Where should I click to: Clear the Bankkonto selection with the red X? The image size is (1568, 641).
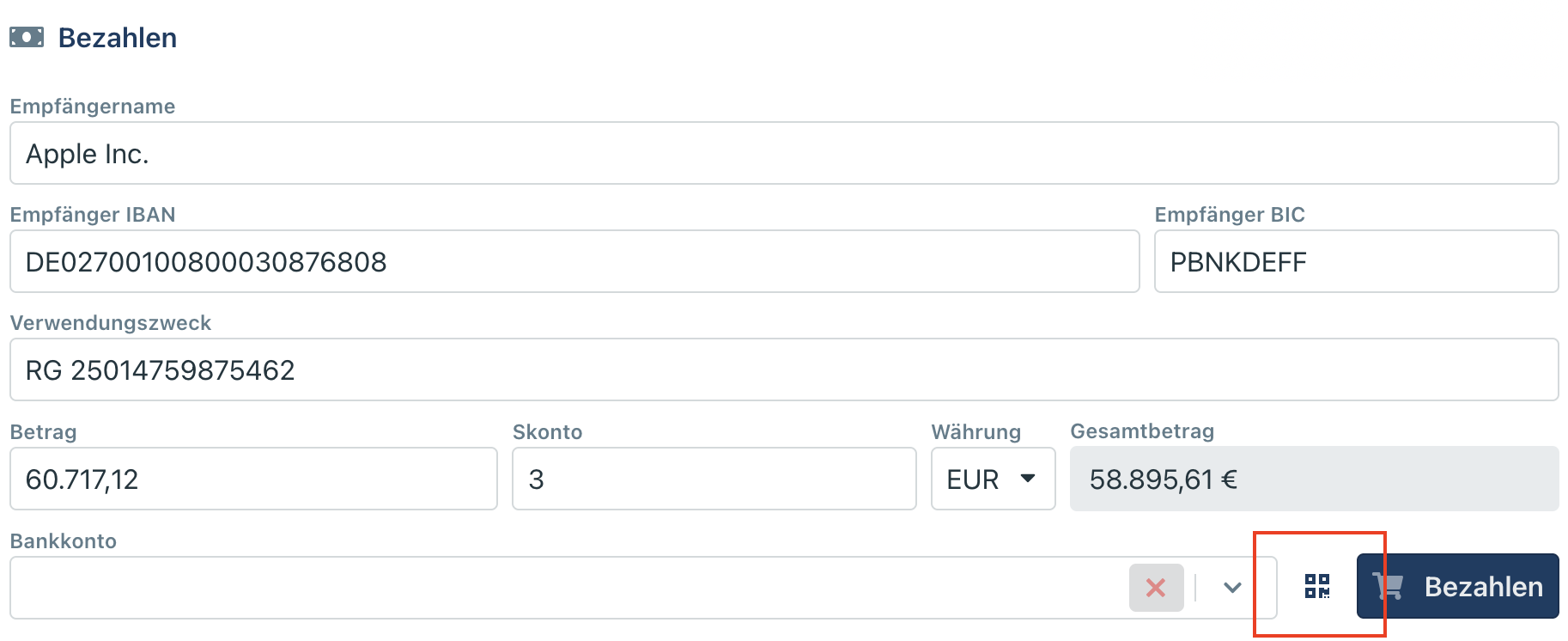pos(1156,588)
